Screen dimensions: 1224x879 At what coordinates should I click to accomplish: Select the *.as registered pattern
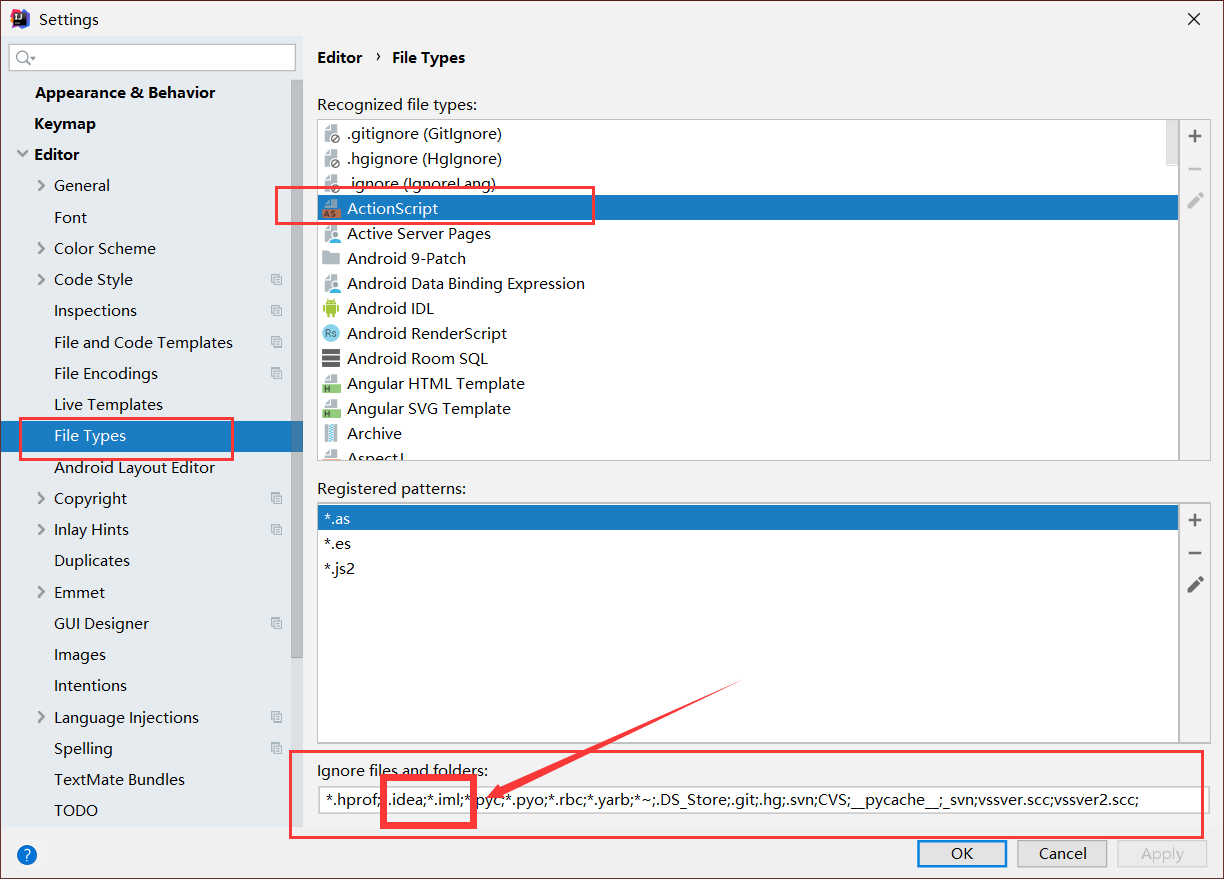tap(748, 519)
